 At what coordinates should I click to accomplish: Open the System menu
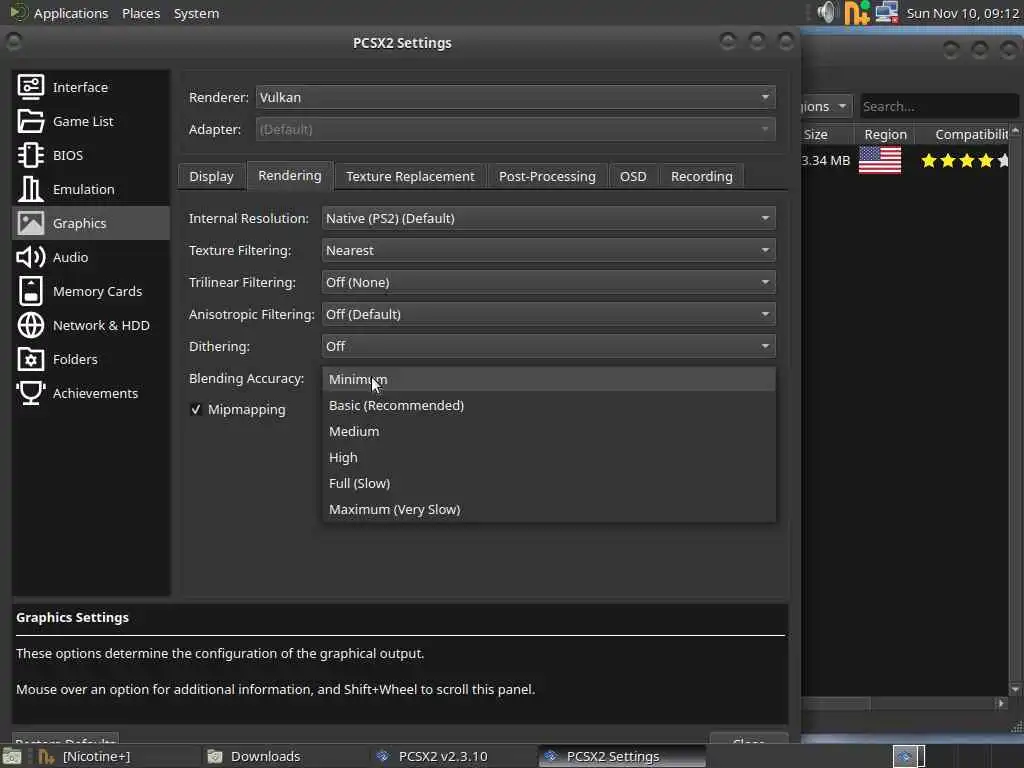click(x=197, y=13)
